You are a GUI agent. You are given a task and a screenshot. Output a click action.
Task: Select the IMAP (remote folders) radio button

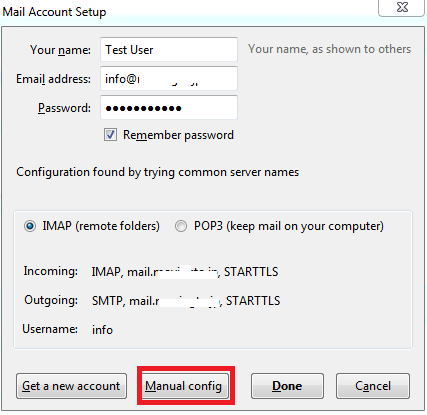tap(30, 226)
